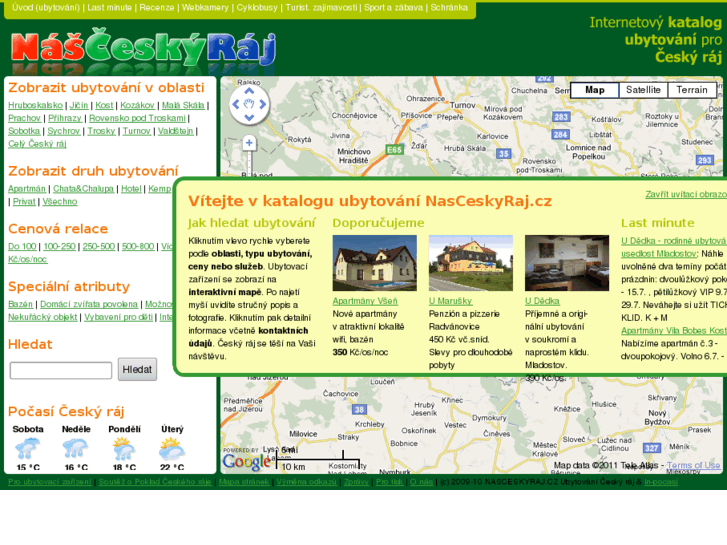Switch map to Satellite view
The image size is (727, 545).
click(x=643, y=90)
